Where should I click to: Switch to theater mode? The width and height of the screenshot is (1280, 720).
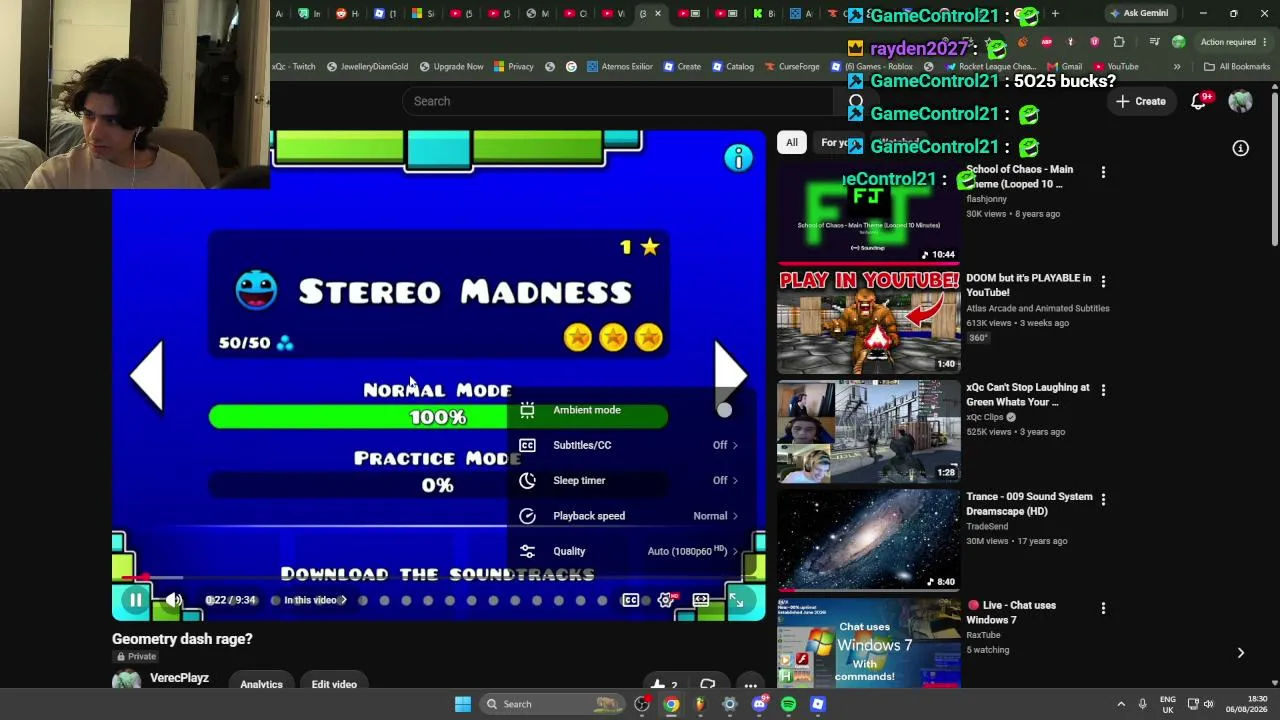pyautogui.click(x=701, y=600)
